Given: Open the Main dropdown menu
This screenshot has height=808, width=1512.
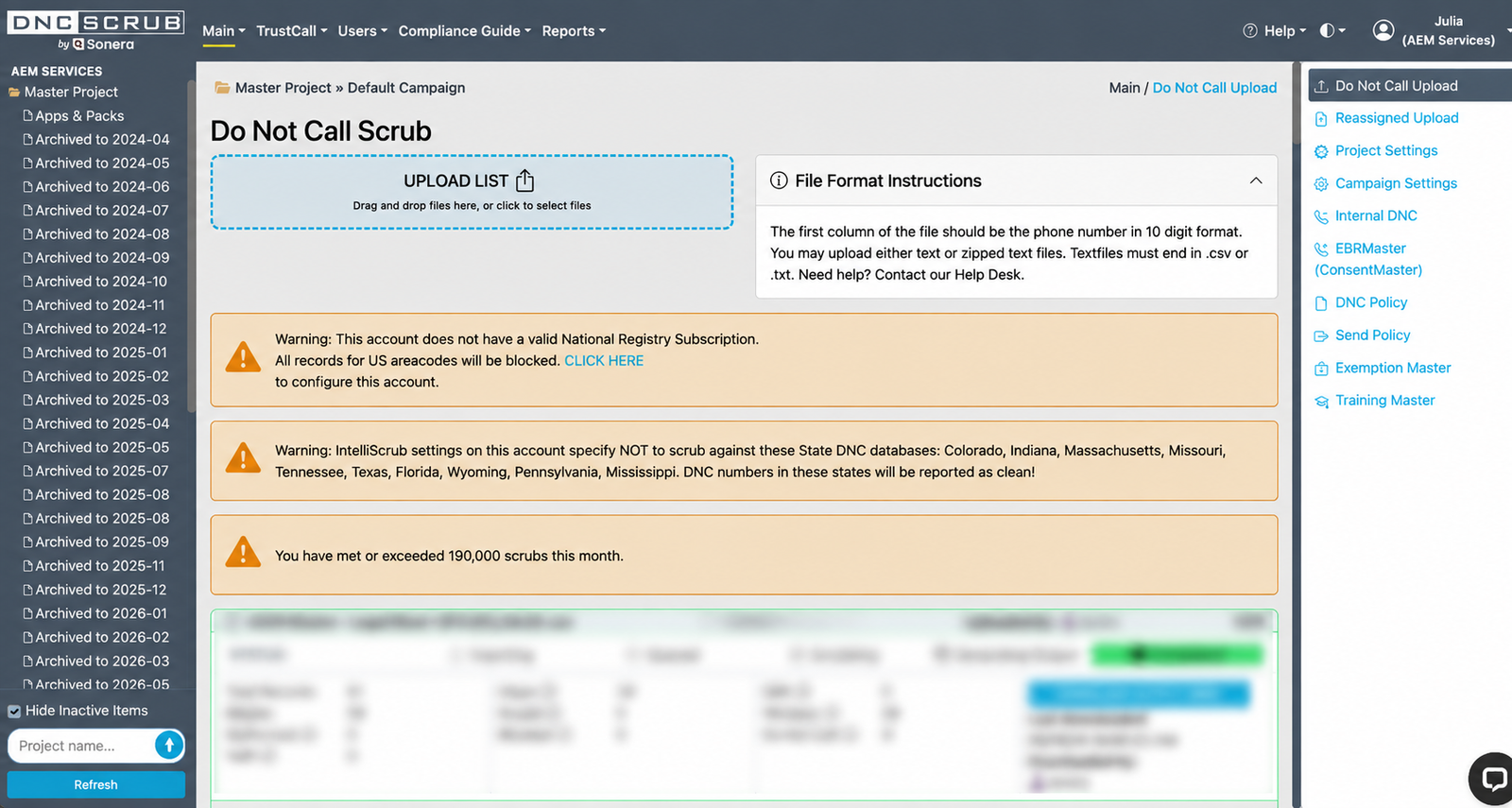Looking at the screenshot, I should [x=224, y=31].
